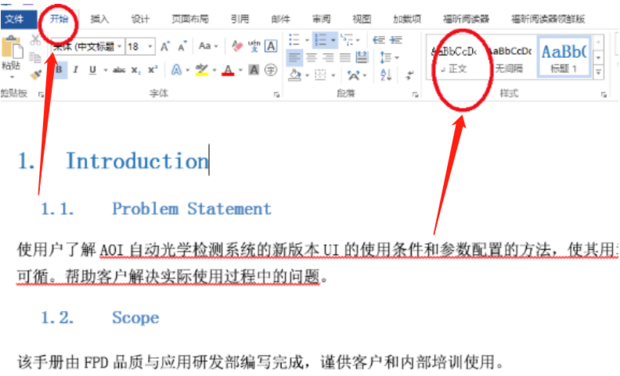Click the Format Painter brush icon

[36, 75]
